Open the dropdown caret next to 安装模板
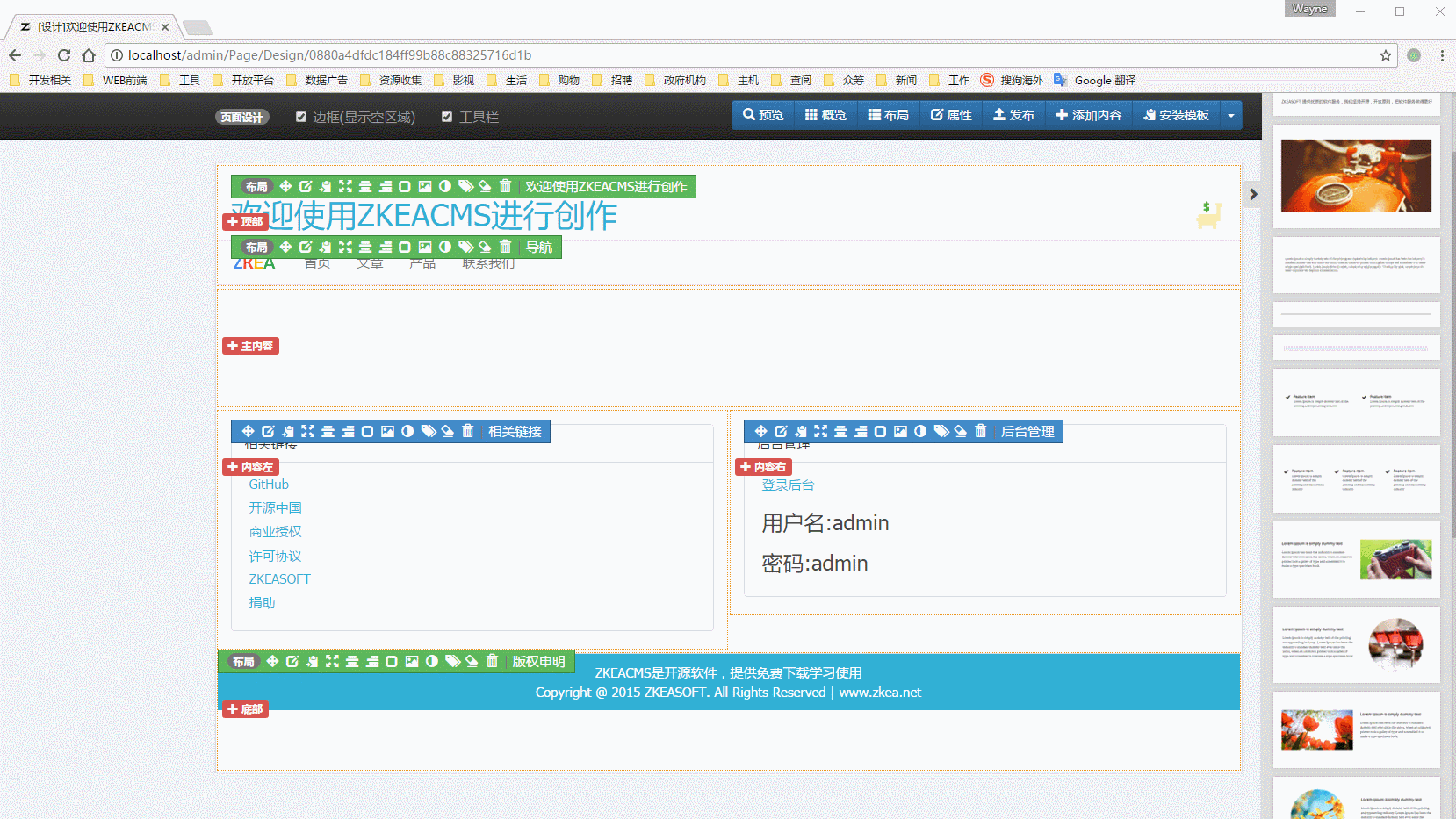This screenshot has width=1456, height=819. [1230, 115]
